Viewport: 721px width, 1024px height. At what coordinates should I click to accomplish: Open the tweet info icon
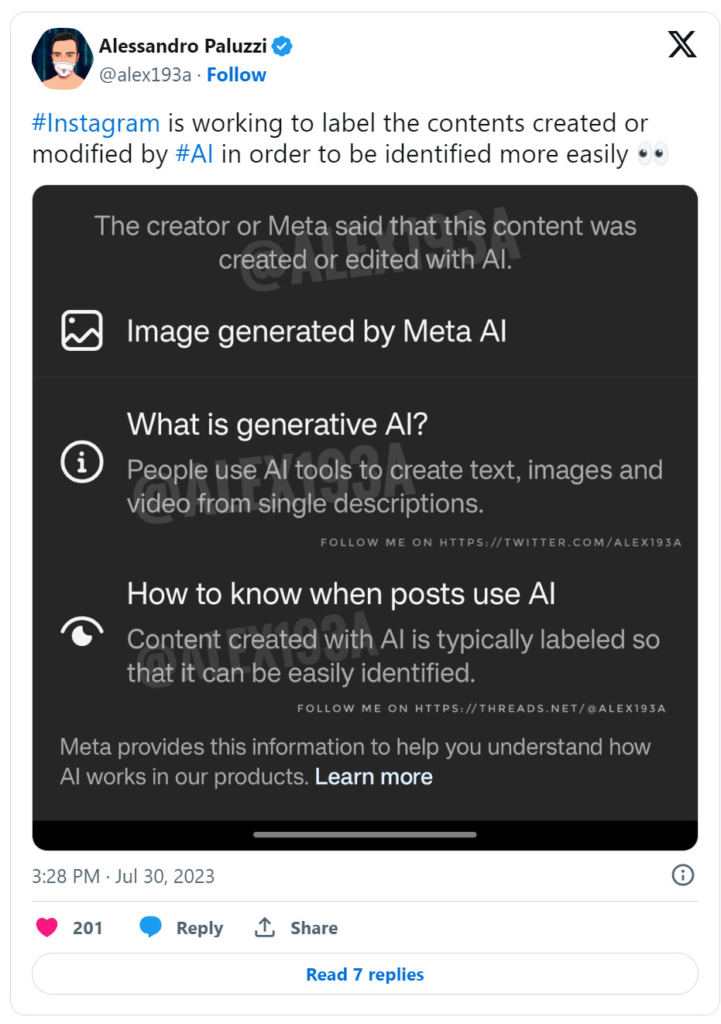tap(683, 876)
